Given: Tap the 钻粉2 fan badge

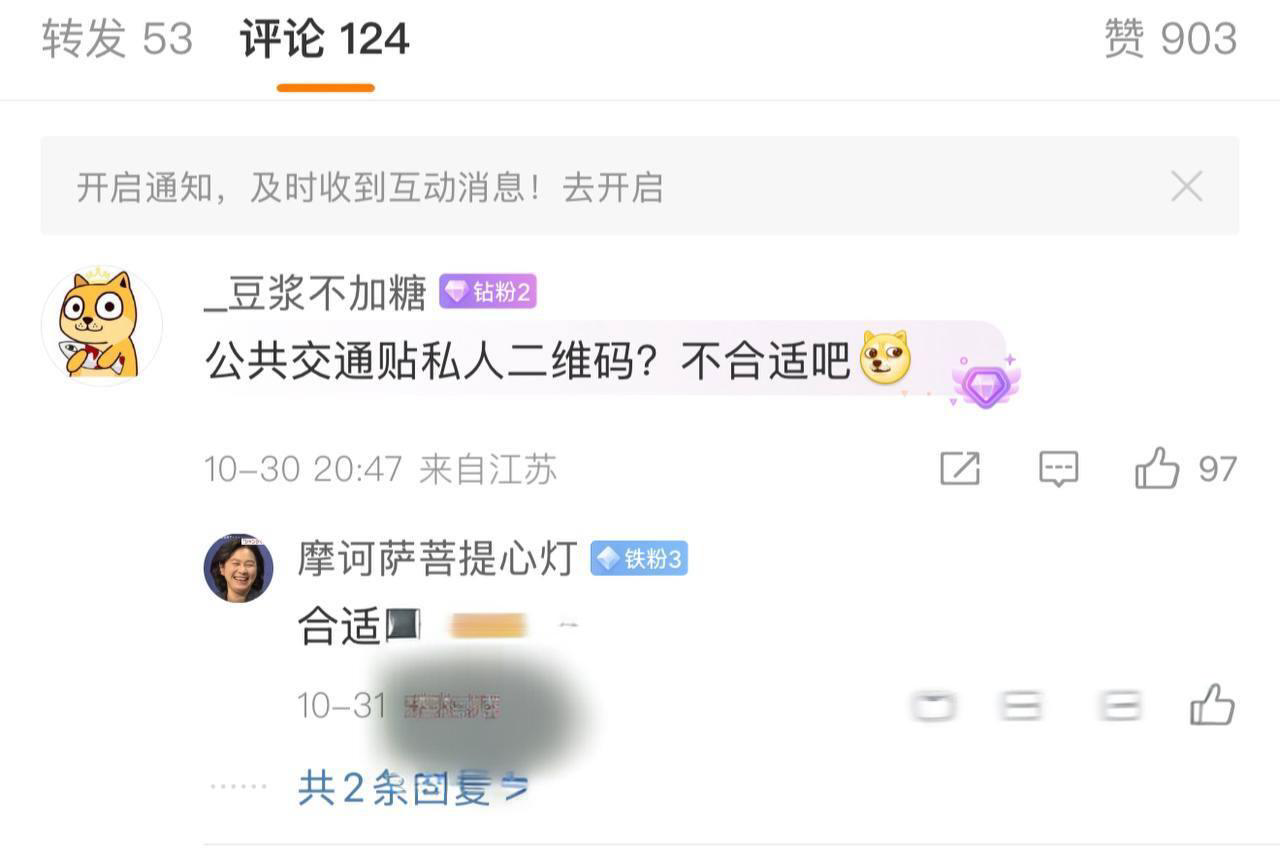Looking at the screenshot, I should click(x=488, y=292).
